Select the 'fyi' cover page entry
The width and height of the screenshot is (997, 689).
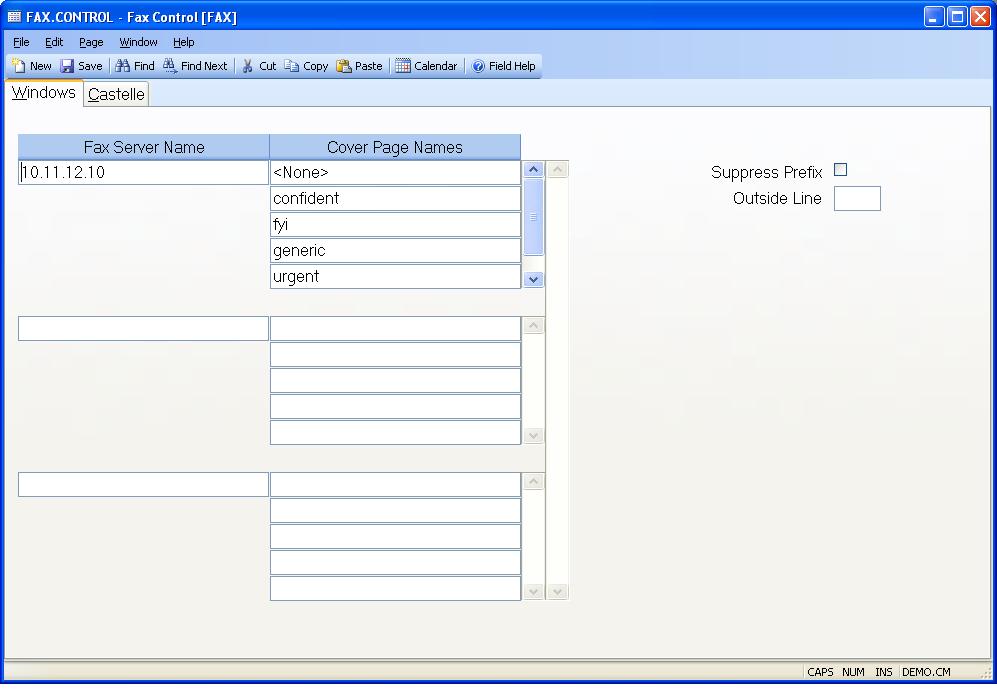pos(395,224)
